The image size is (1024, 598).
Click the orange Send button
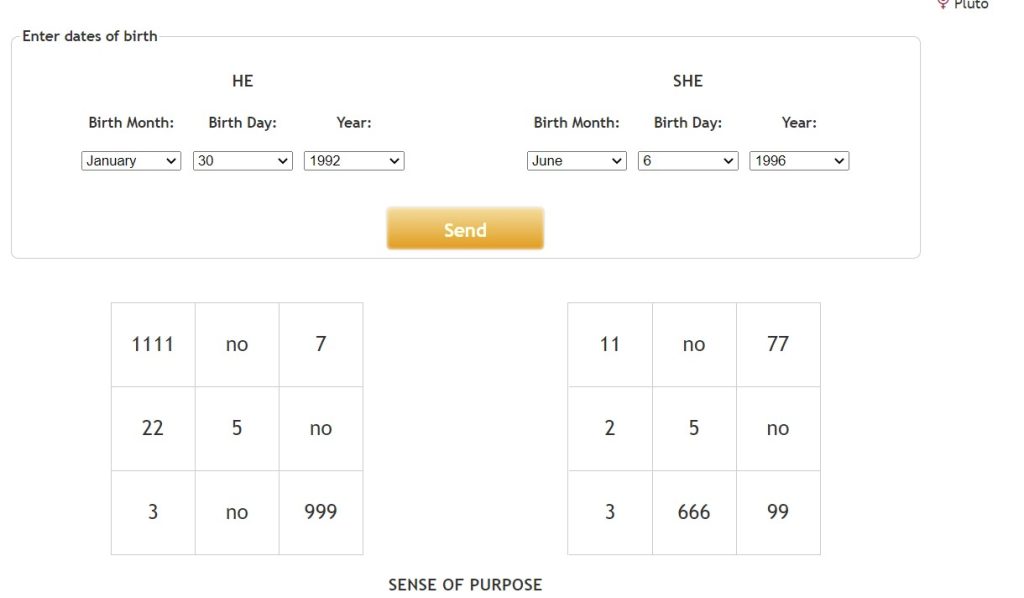(465, 228)
